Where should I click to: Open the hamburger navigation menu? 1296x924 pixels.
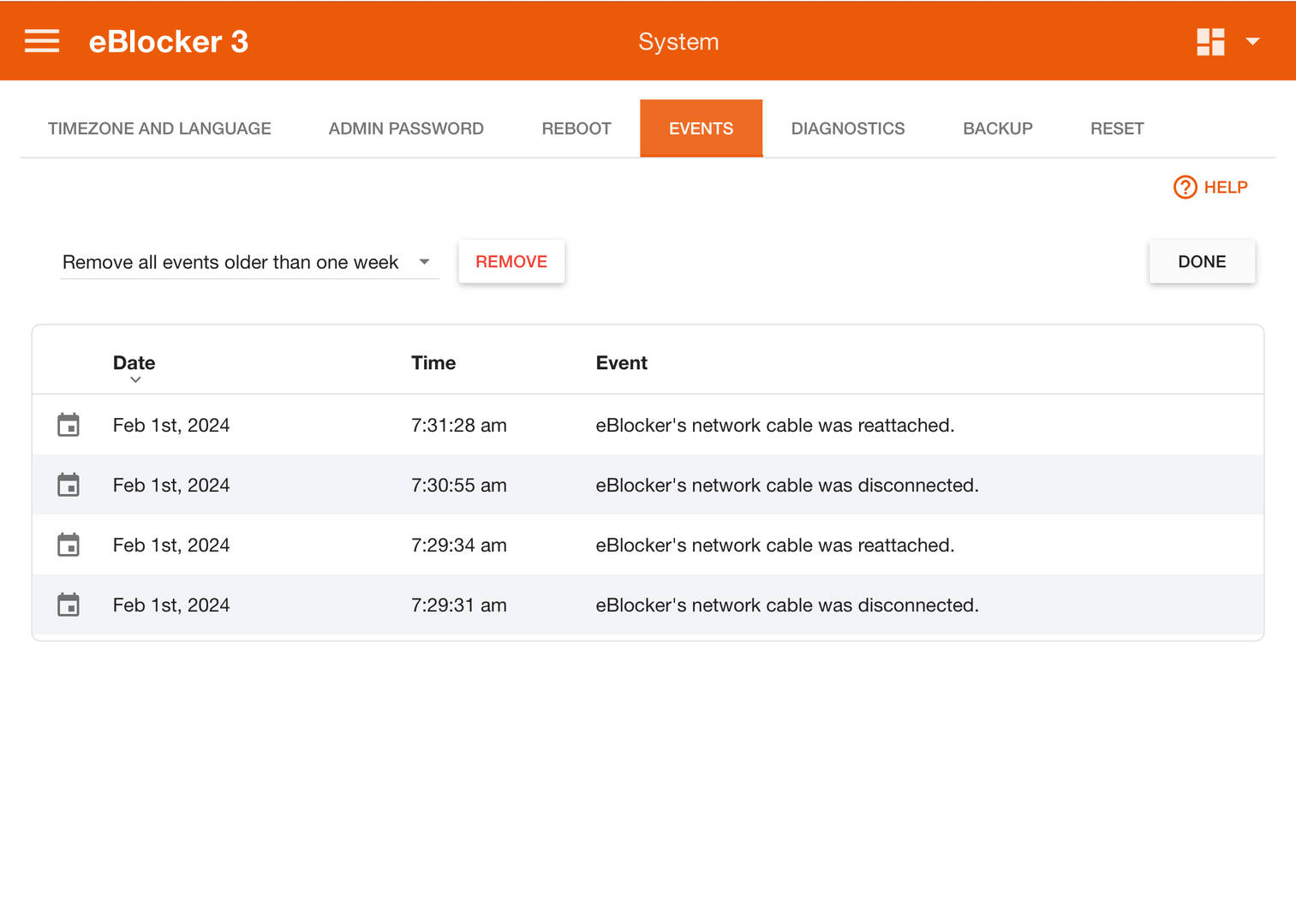coord(42,41)
